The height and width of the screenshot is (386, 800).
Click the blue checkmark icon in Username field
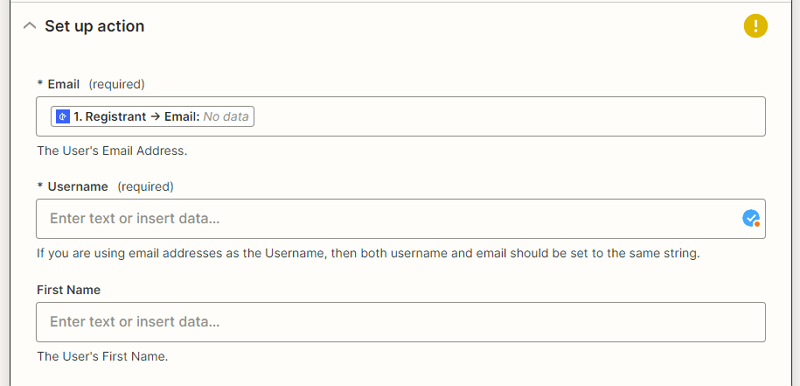(x=751, y=218)
